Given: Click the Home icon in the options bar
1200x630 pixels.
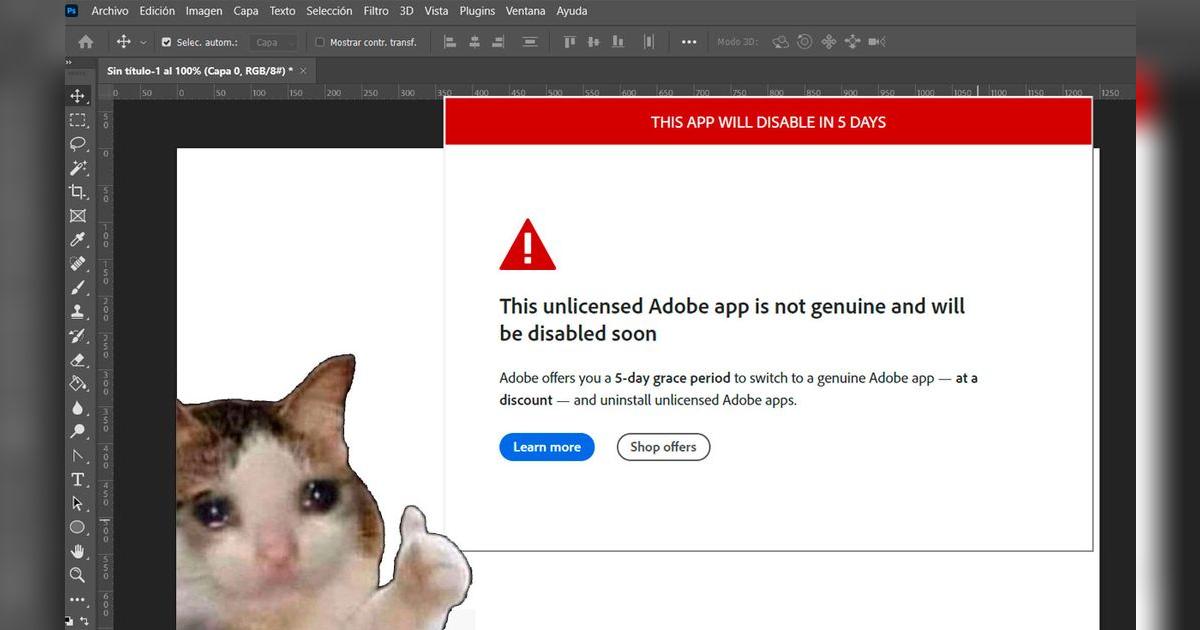Looking at the screenshot, I should click(85, 41).
